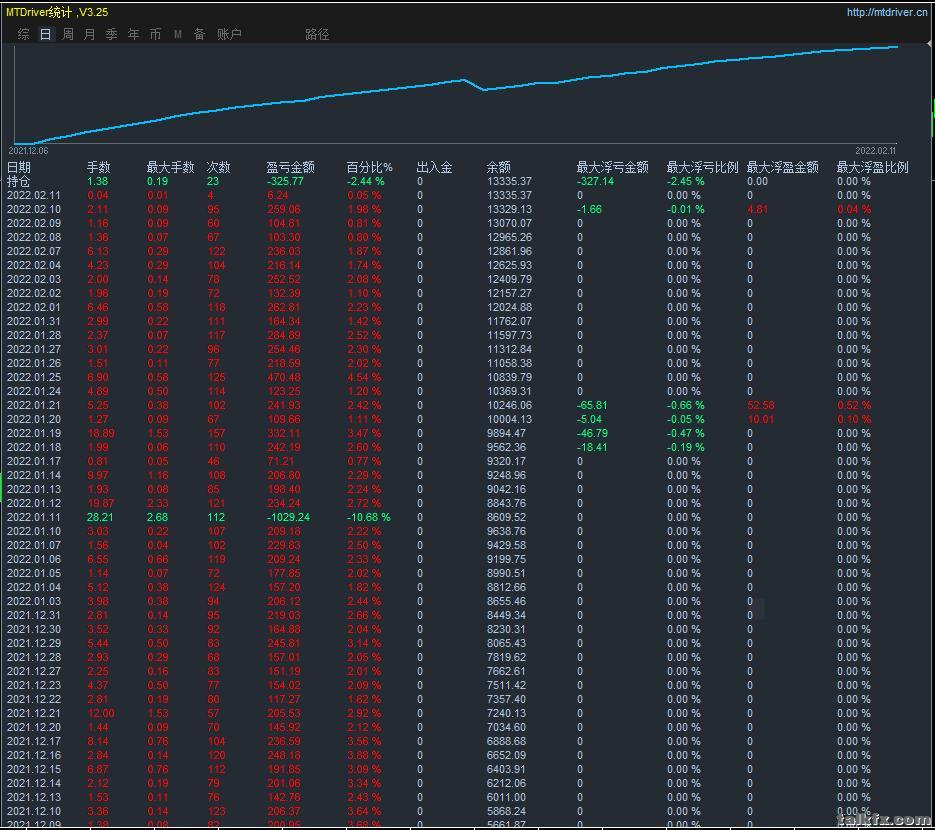Select the 最大浮盈金额 column header

click(x=782, y=168)
